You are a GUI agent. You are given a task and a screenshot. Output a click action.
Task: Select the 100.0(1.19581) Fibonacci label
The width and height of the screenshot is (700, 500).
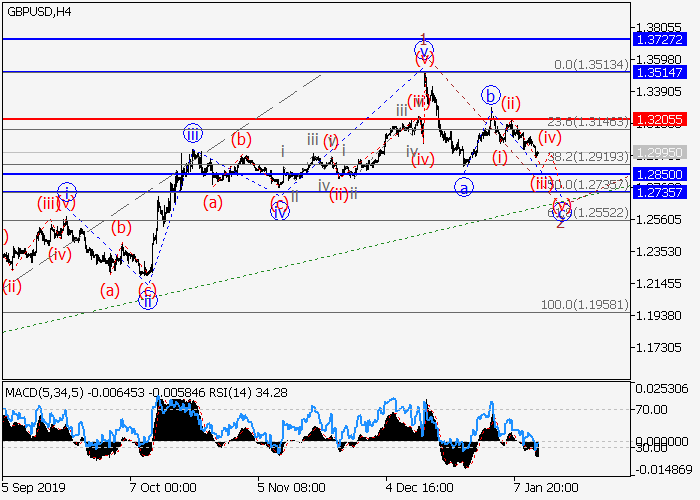(584, 304)
